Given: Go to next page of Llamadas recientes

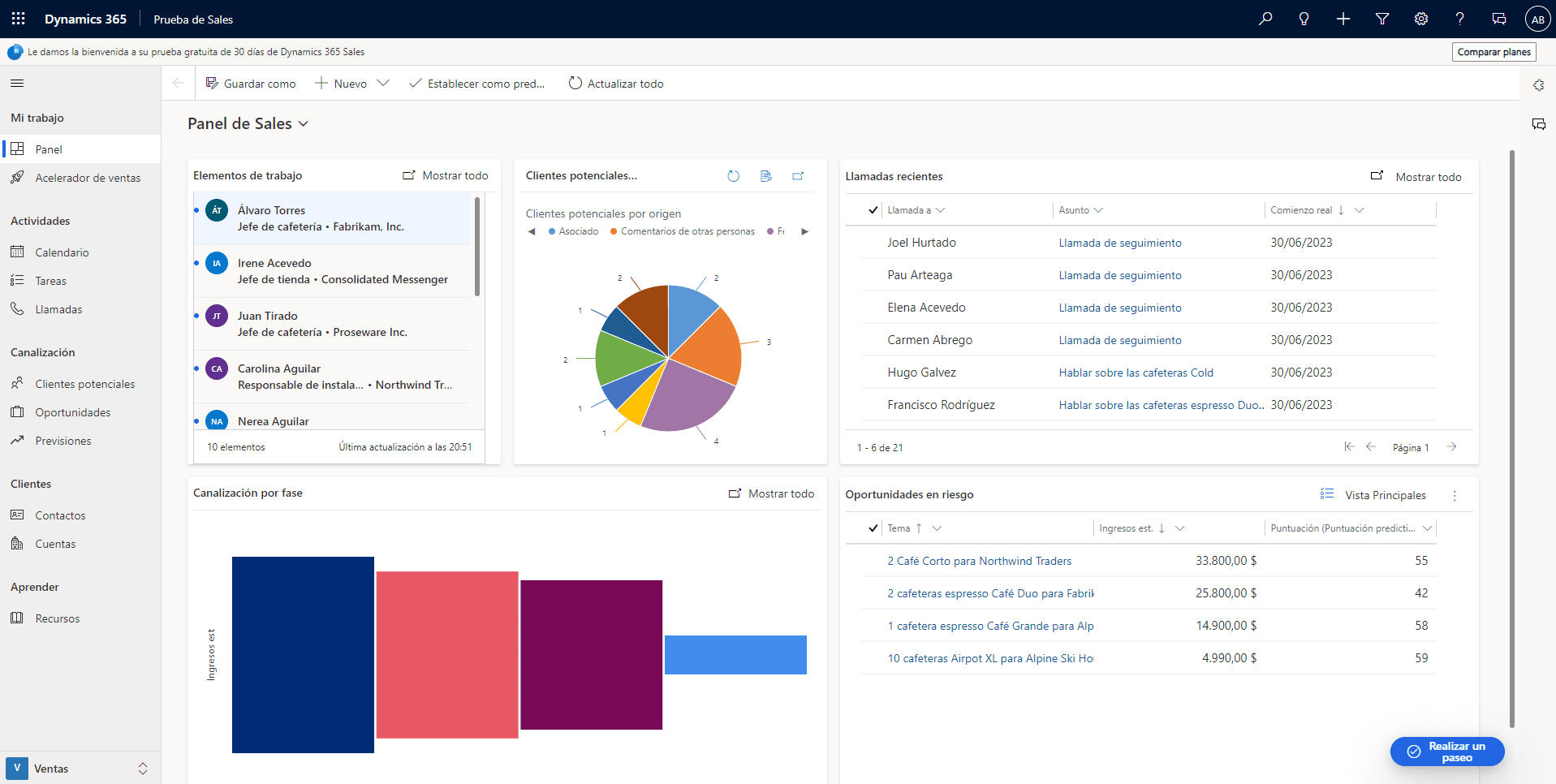Looking at the screenshot, I should click(1451, 446).
